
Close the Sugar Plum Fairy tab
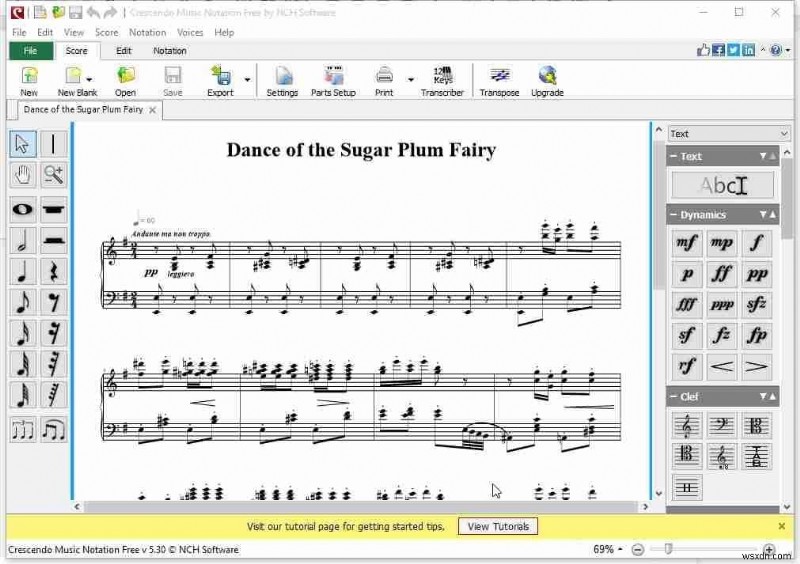coord(152,110)
